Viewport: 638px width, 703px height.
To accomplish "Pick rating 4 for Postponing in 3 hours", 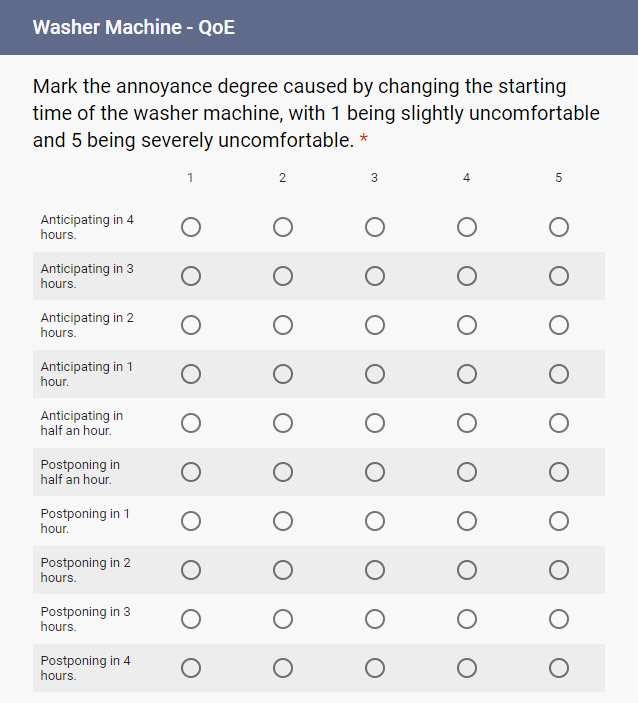I will coord(467,619).
